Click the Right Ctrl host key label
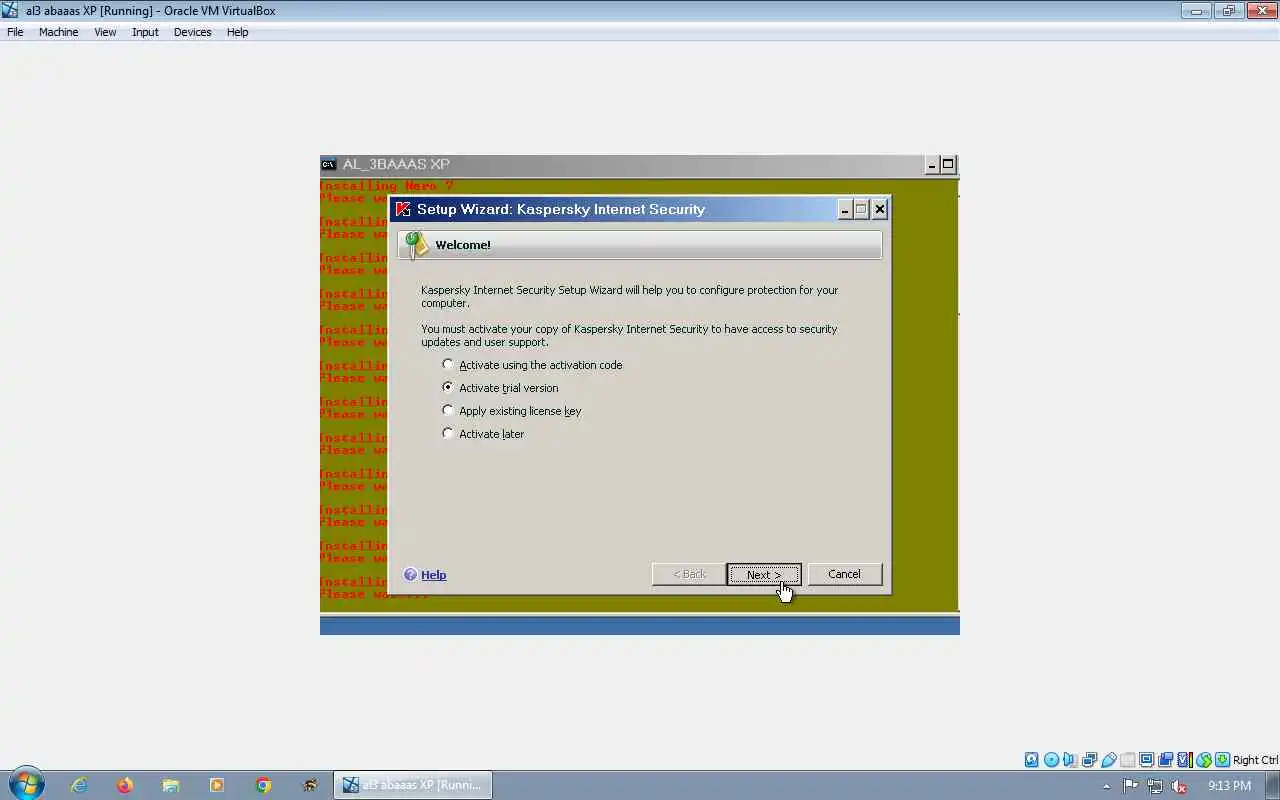Viewport: 1280px width, 800px height. click(1255, 760)
